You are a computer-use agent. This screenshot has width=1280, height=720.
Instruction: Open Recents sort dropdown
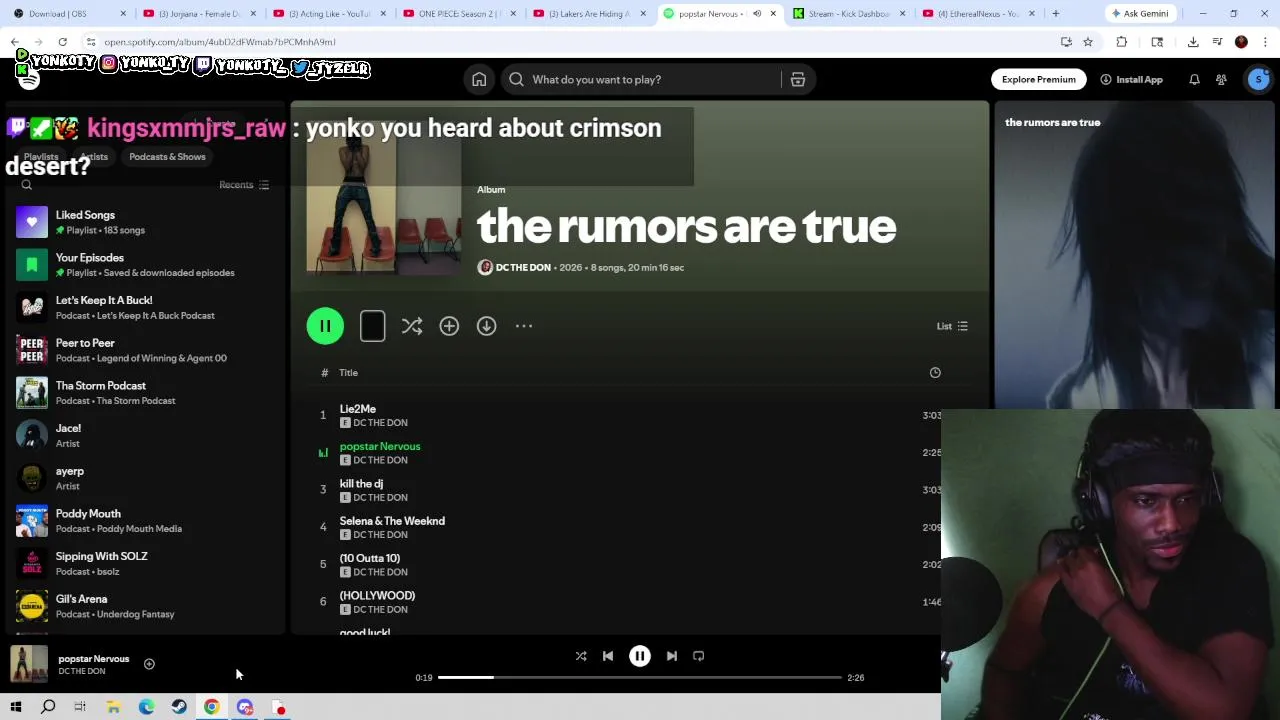click(x=244, y=185)
